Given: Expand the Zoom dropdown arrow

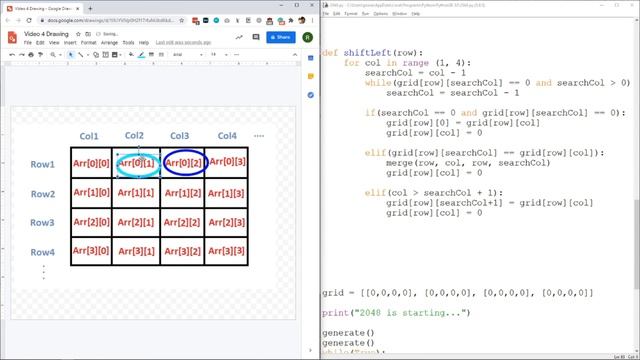Looking at the screenshot, I should pos(60,55).
